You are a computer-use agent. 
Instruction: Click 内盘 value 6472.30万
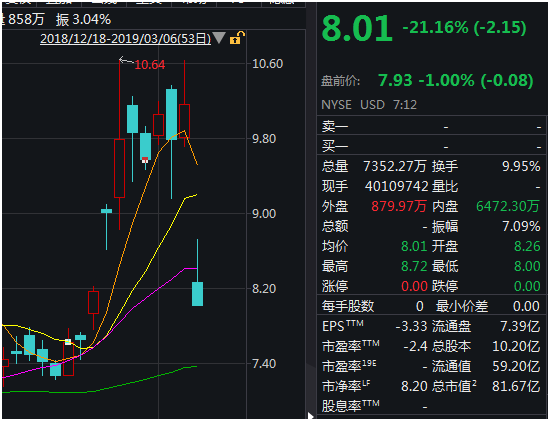508,206
